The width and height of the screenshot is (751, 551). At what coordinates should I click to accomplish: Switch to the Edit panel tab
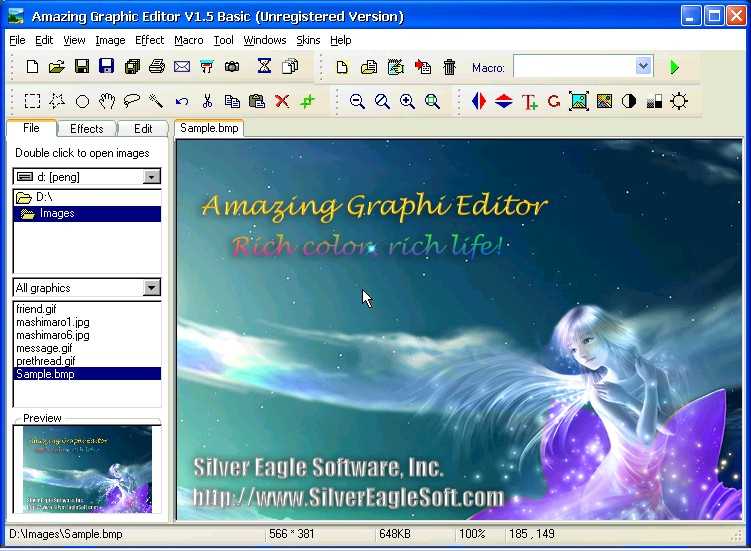click(x=143, y=128)
